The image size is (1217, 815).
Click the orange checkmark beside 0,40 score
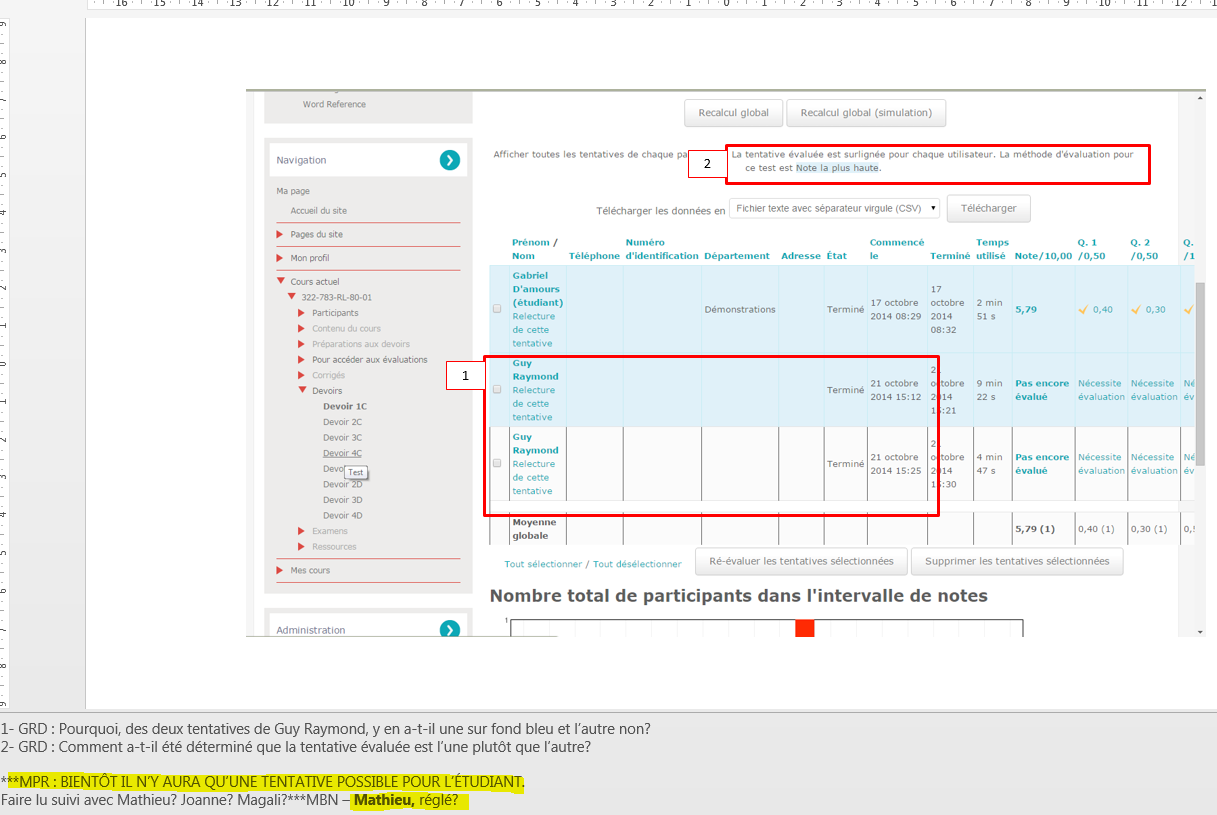point(1083,310)
